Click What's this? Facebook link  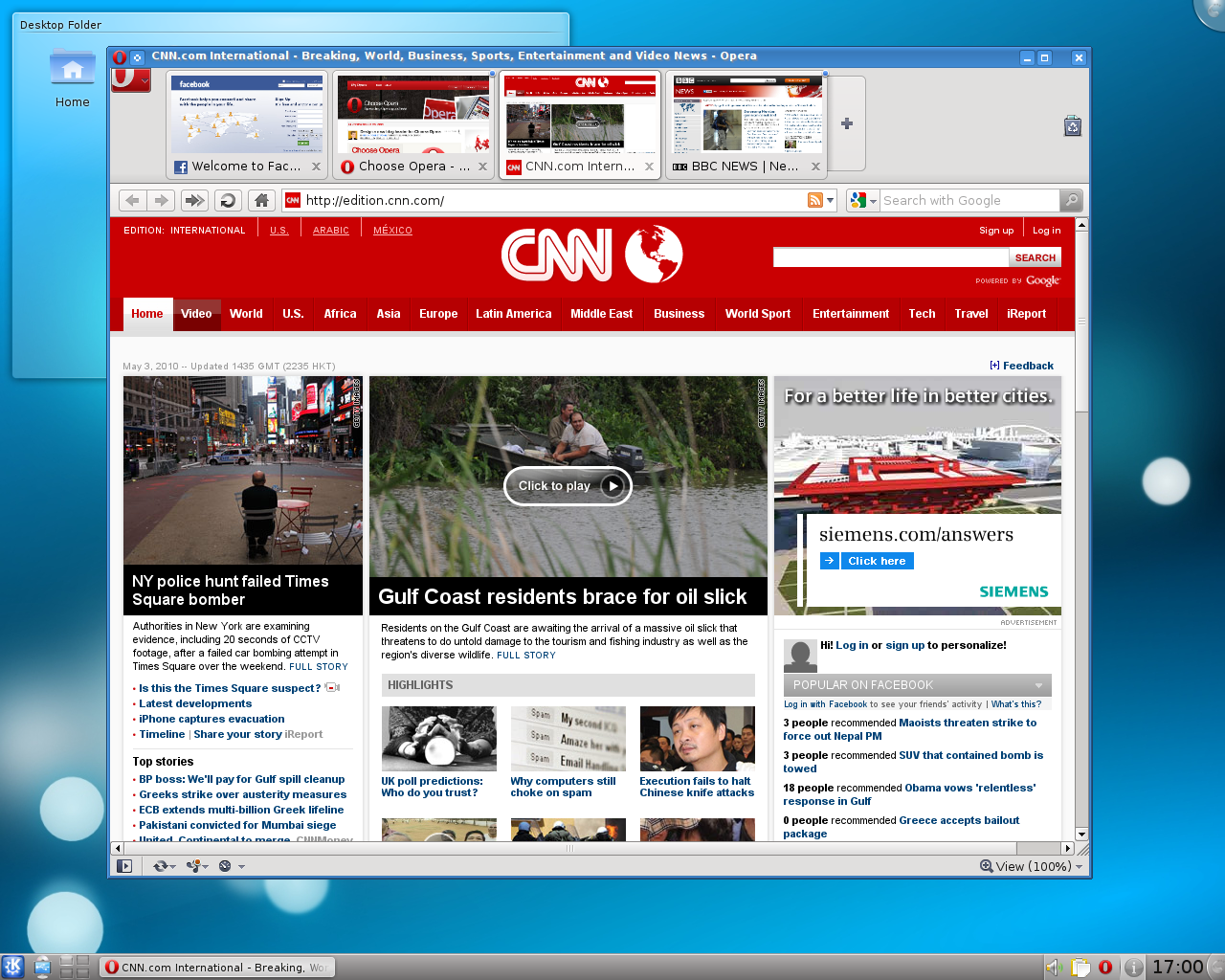pyautogui.click(x=1016, y=704)
